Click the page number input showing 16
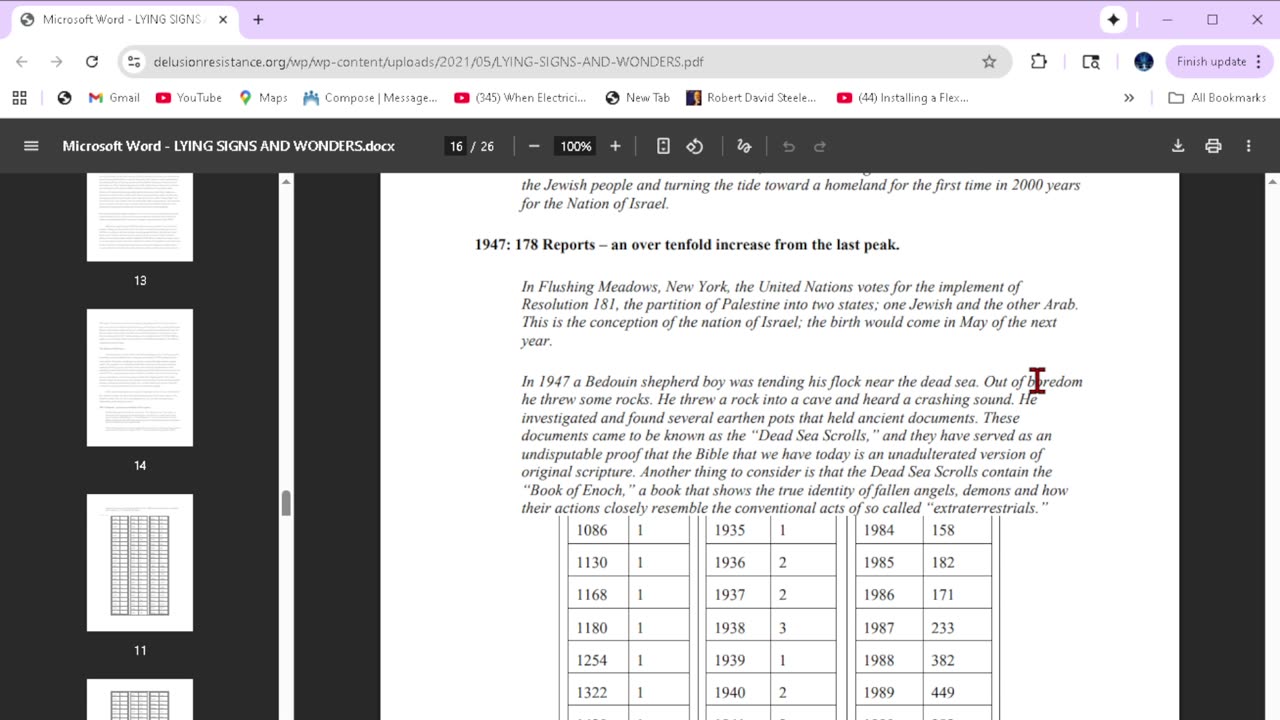 point(456,146)
